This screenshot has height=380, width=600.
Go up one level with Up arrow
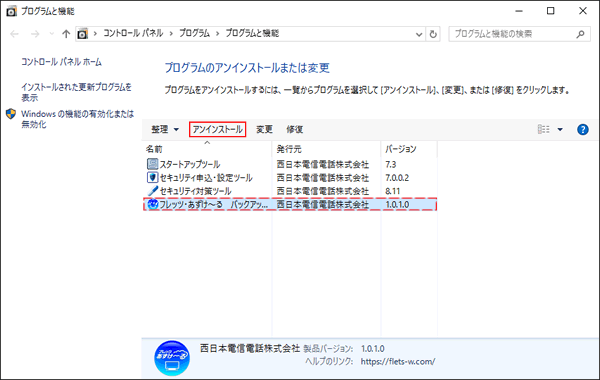point(66,34)
